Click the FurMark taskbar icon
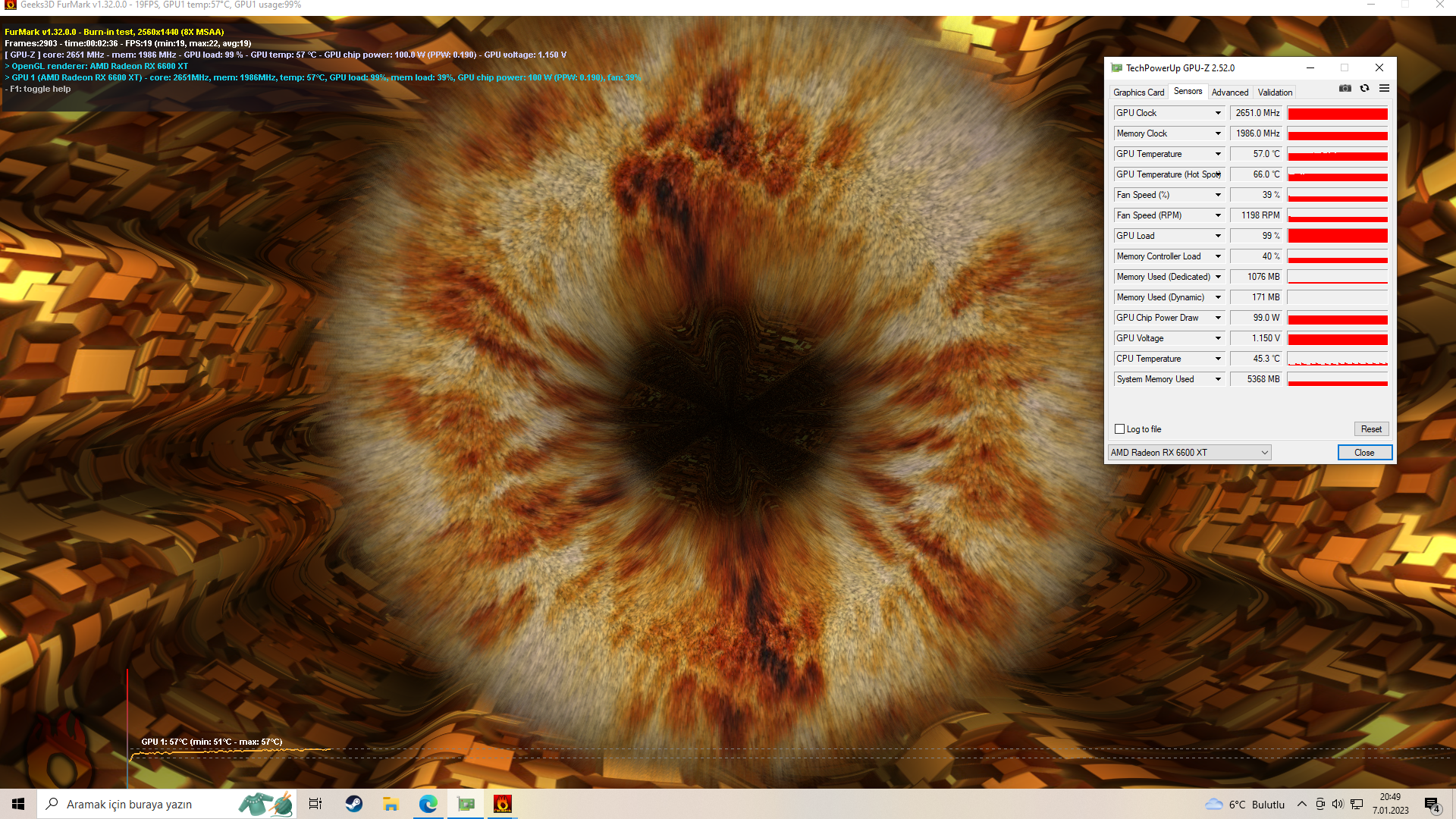The width and height of the screenshot is (1456, 819). coord(503,804)
